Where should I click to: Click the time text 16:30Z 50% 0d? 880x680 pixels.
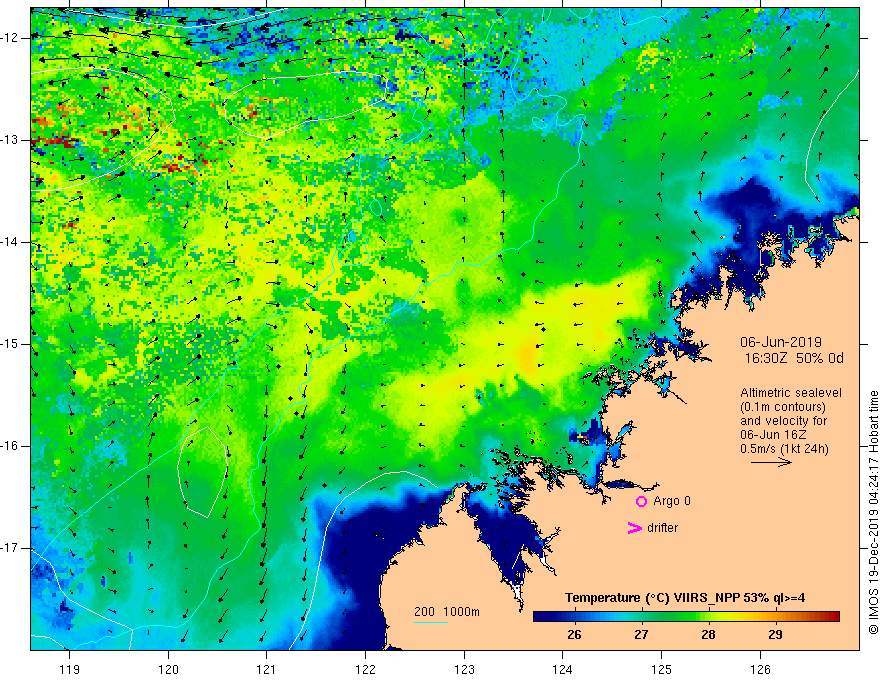794,359
